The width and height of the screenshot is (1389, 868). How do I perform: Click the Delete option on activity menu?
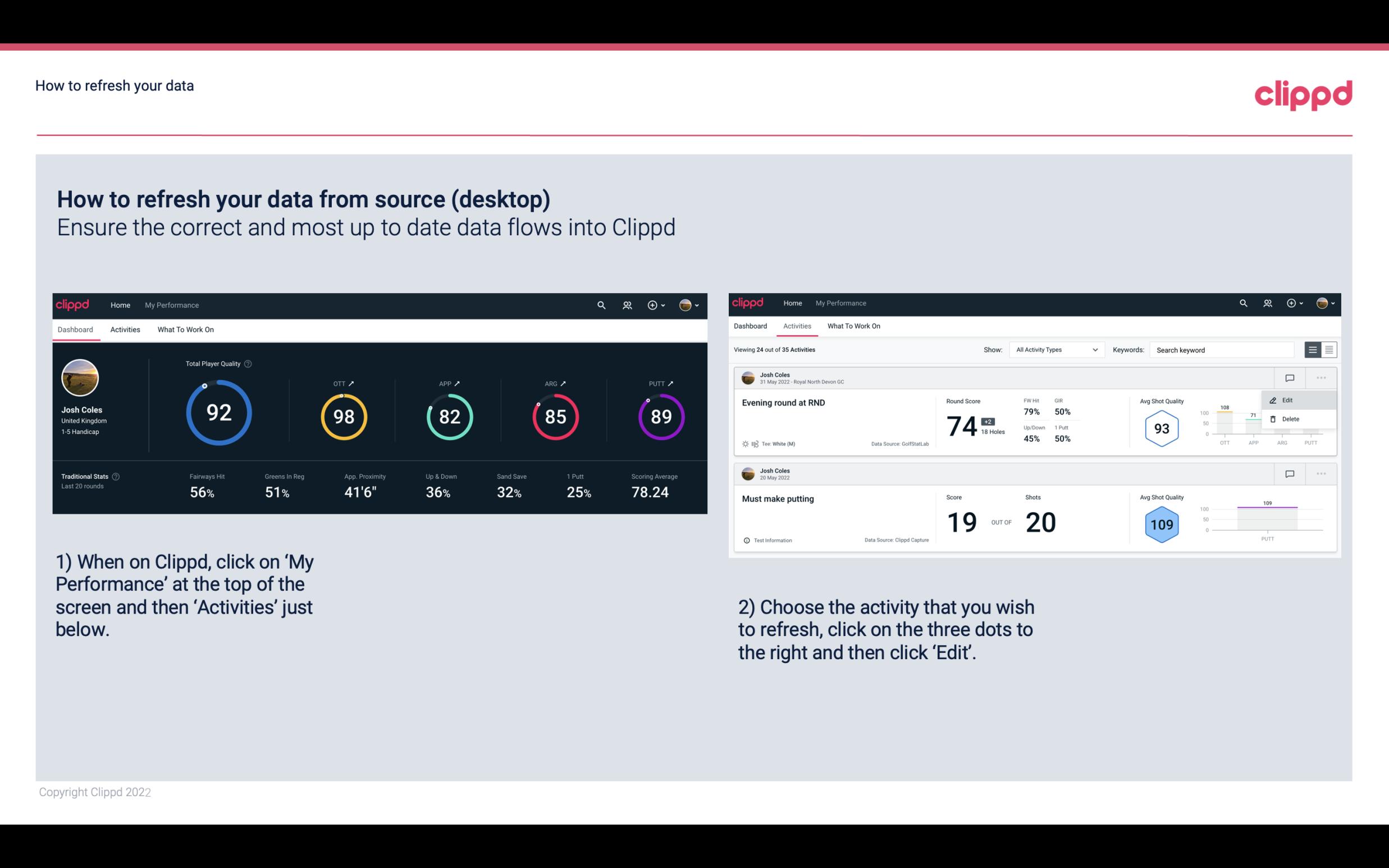click(x=1290, y=419)
